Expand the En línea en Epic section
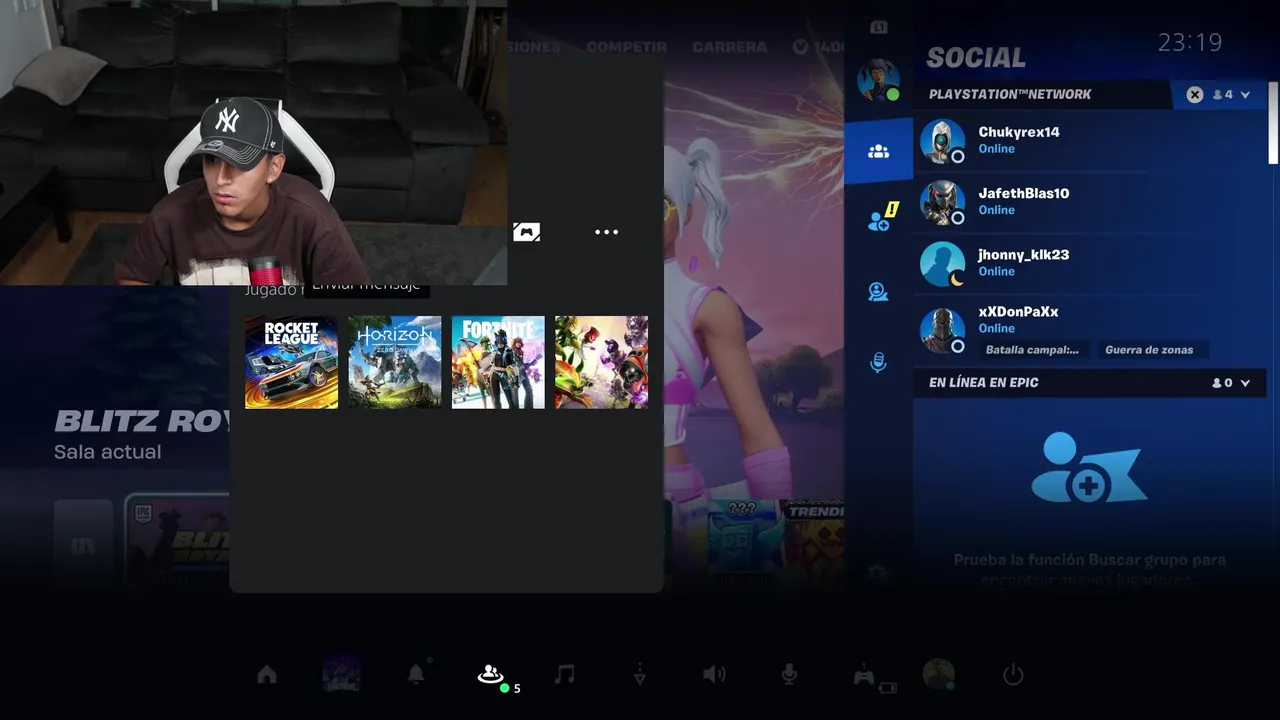 point(1245,383)
